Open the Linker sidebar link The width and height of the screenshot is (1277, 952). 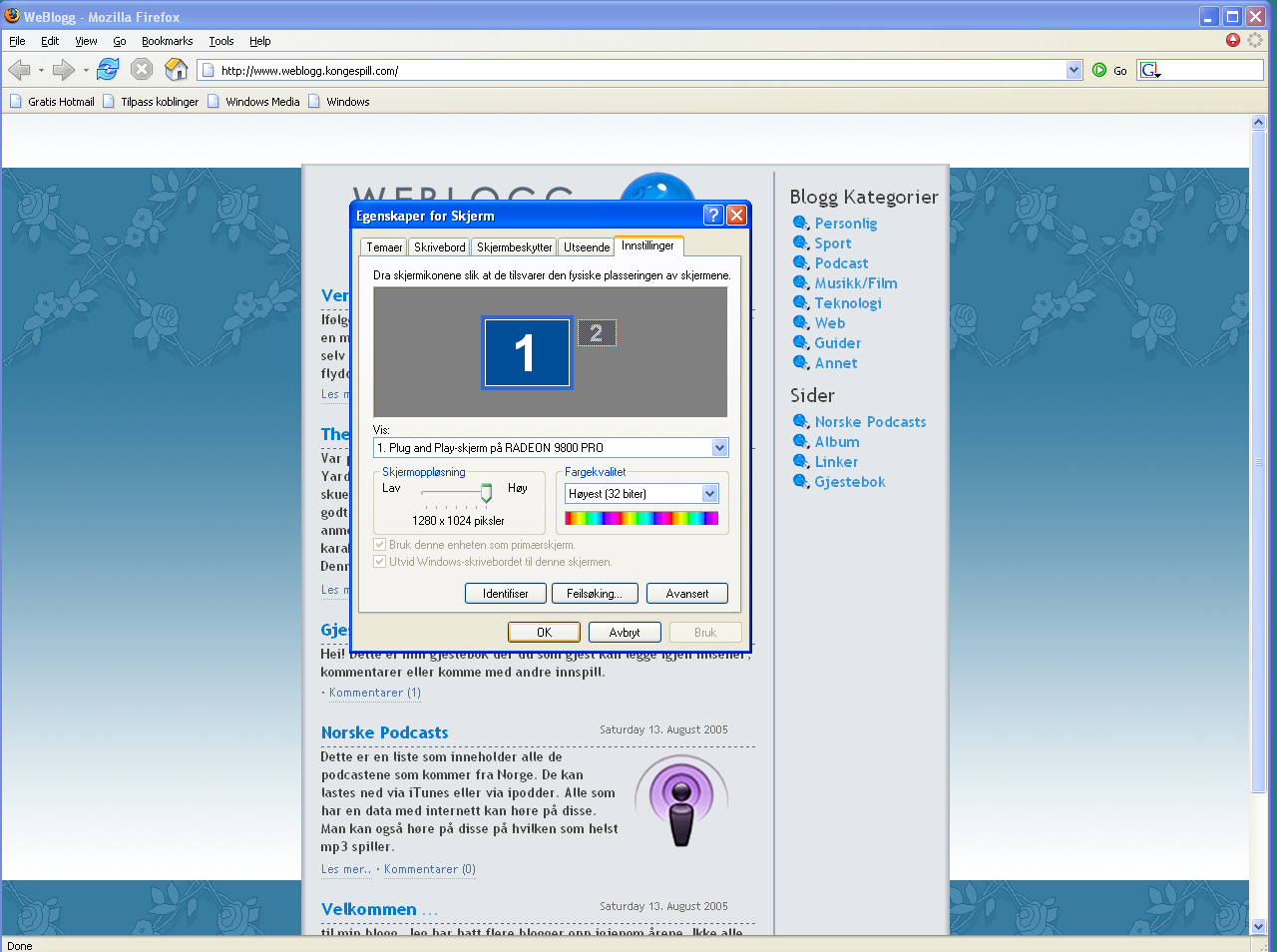(x=836, y=461)
